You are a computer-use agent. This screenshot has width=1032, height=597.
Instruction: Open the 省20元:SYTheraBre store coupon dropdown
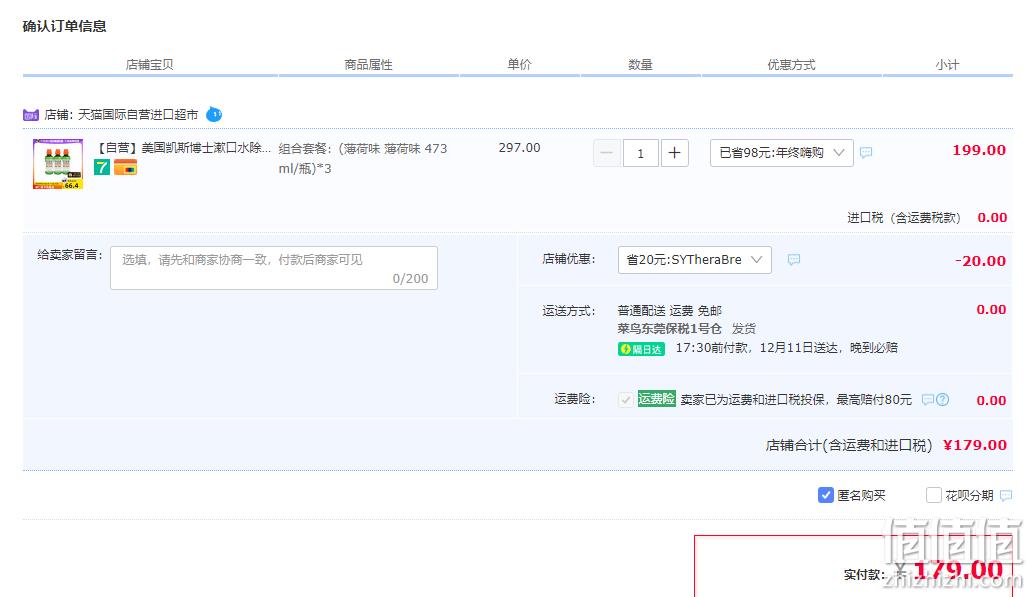tap(694, 260)
